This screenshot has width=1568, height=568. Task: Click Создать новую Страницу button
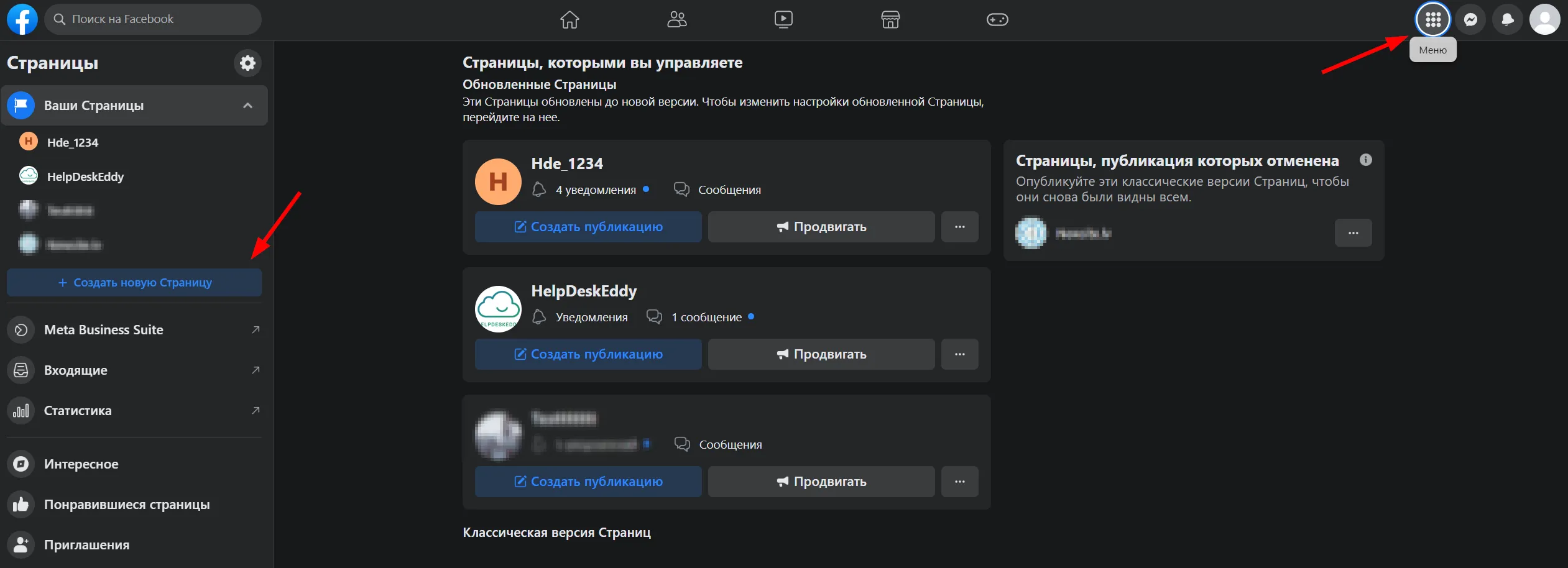[x=134, y=283]
